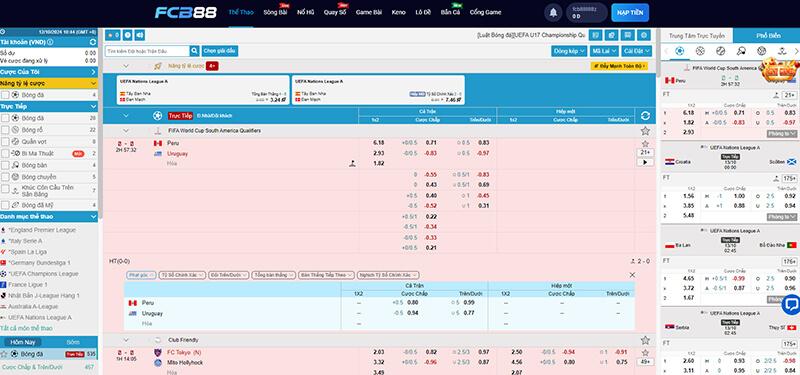Switch to the Sòng Bài menu

(276, 12)
